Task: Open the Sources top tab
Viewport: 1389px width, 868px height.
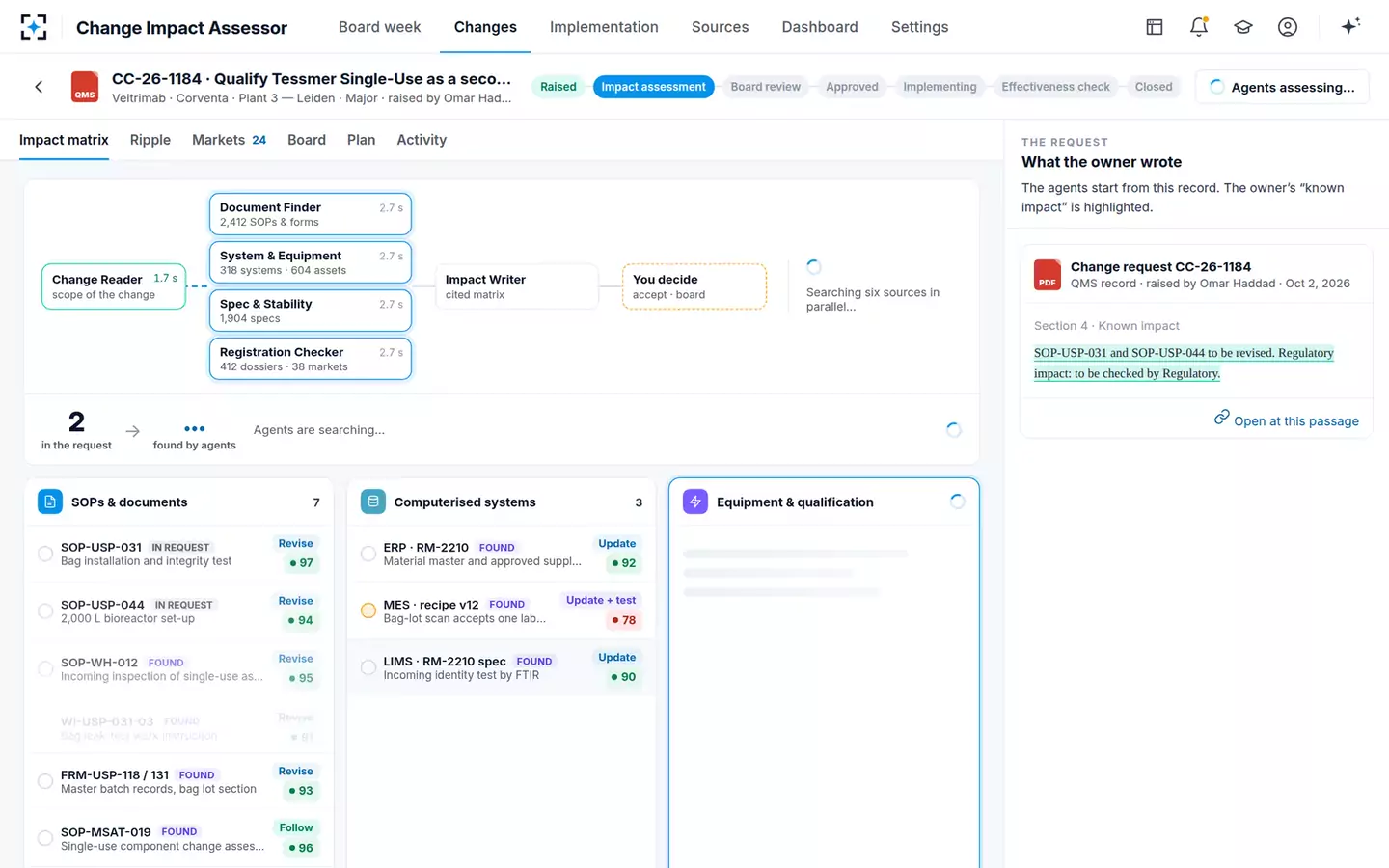Action: point(720,27)
